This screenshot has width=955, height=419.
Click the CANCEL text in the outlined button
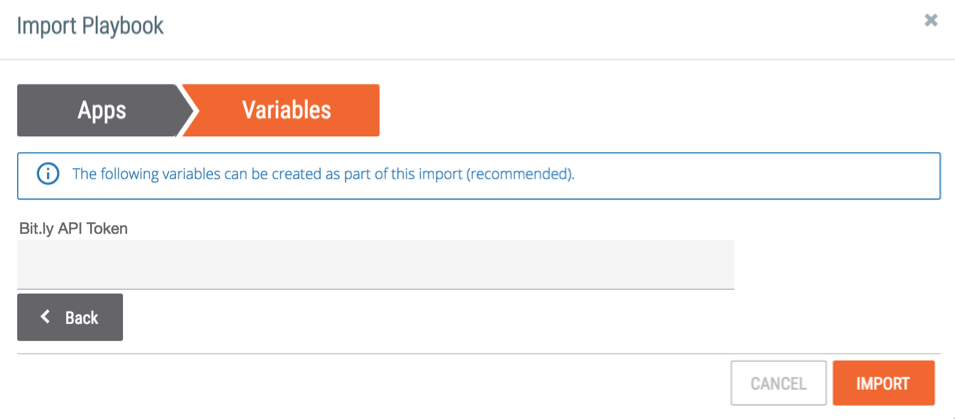tap(778, 384)
